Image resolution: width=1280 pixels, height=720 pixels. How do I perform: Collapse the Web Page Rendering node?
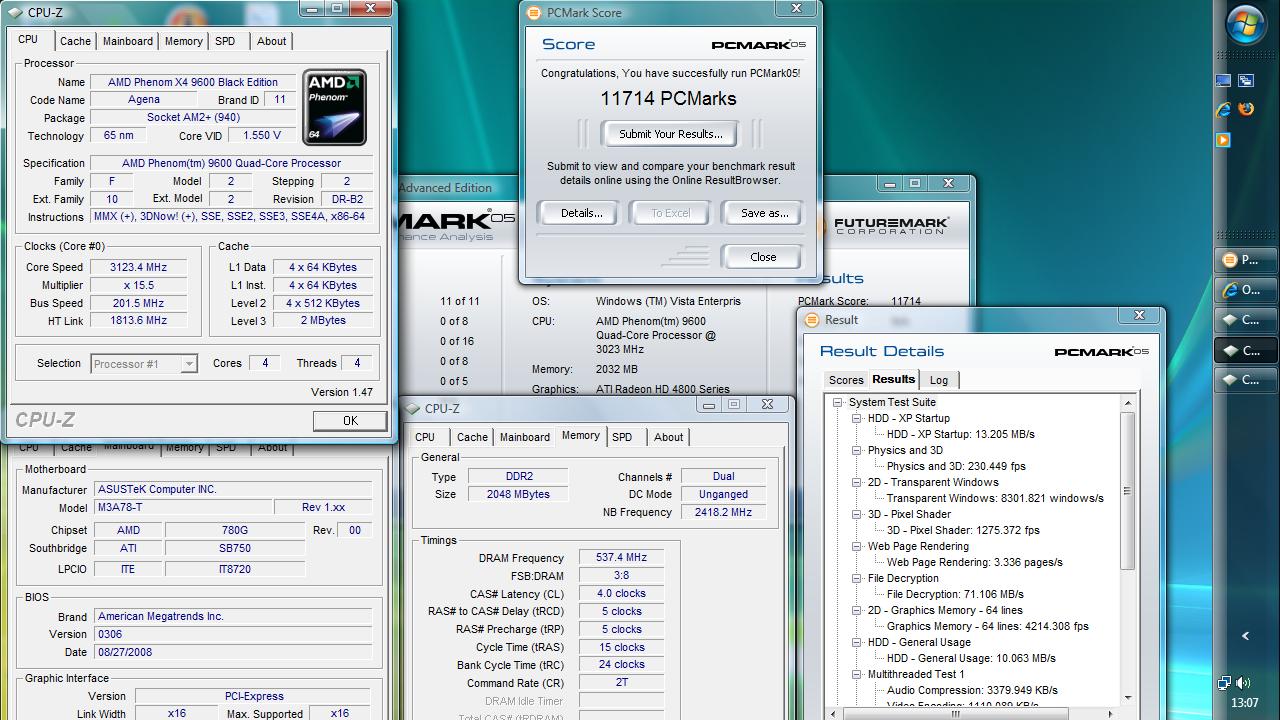click(x=857, y=546)
